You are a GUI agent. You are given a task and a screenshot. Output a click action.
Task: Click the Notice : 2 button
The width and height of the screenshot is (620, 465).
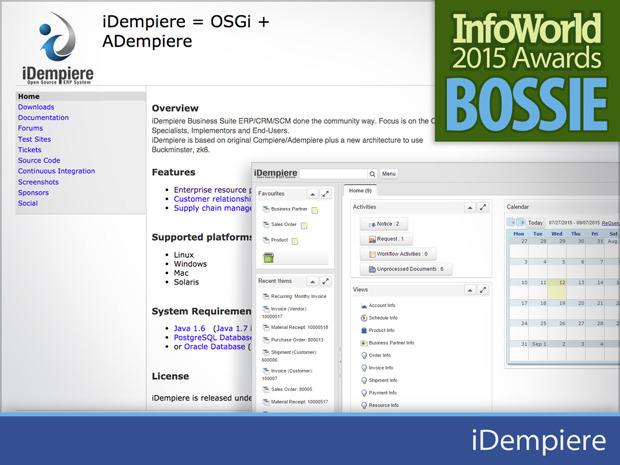tap(384, 224)
